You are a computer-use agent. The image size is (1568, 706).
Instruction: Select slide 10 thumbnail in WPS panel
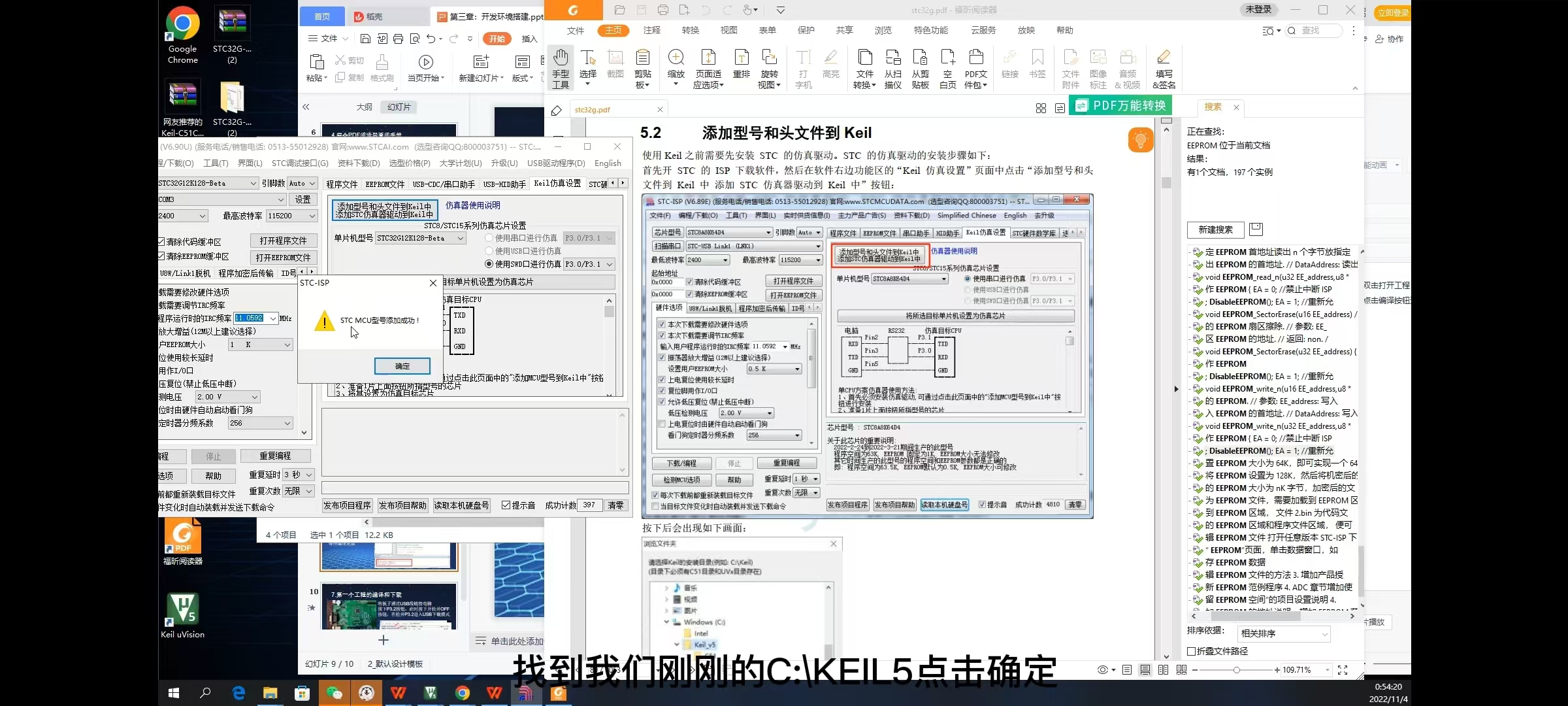coord(389,607)
